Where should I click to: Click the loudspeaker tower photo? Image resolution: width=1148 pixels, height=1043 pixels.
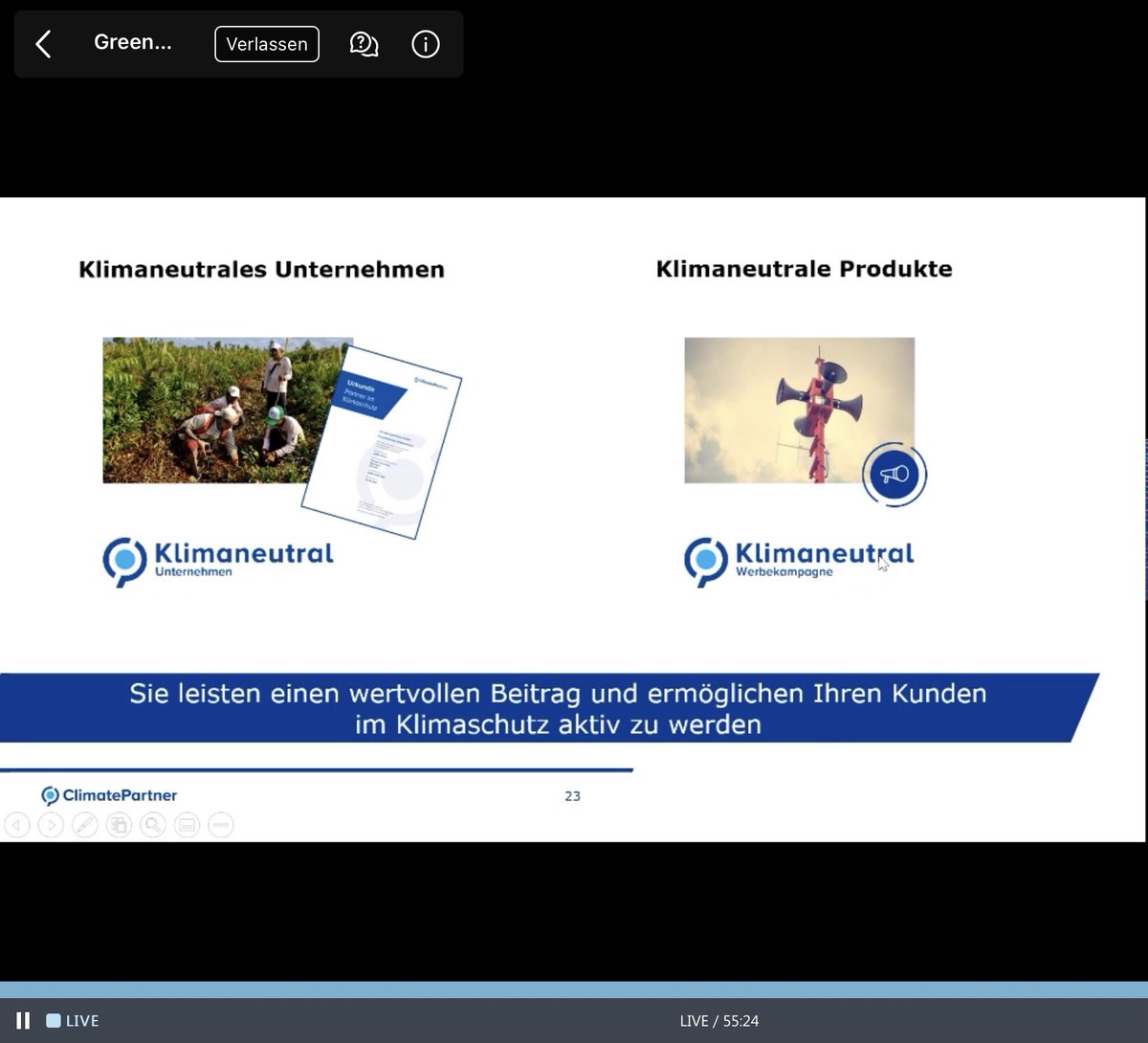[x=799, y=410]
